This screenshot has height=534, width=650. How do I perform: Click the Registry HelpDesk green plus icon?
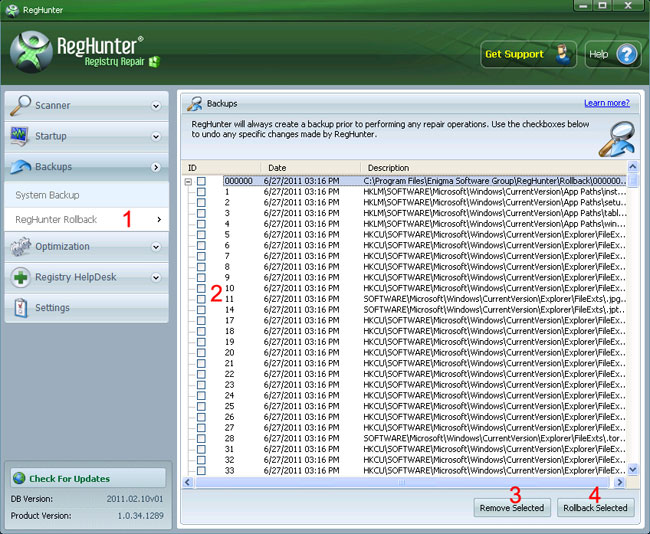coord(20,277)
